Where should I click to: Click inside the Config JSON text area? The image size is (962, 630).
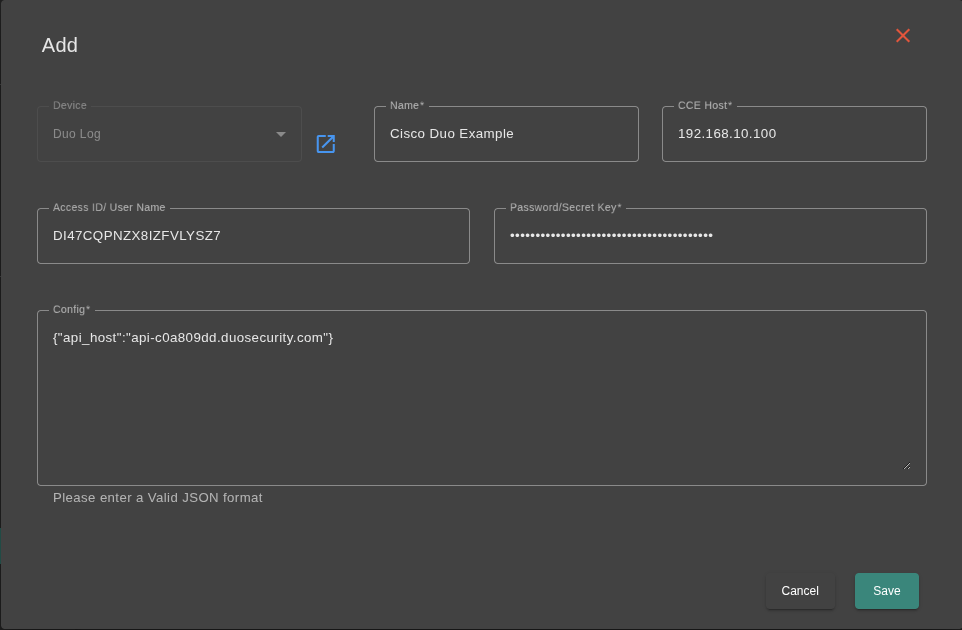[x=482, y=398]
